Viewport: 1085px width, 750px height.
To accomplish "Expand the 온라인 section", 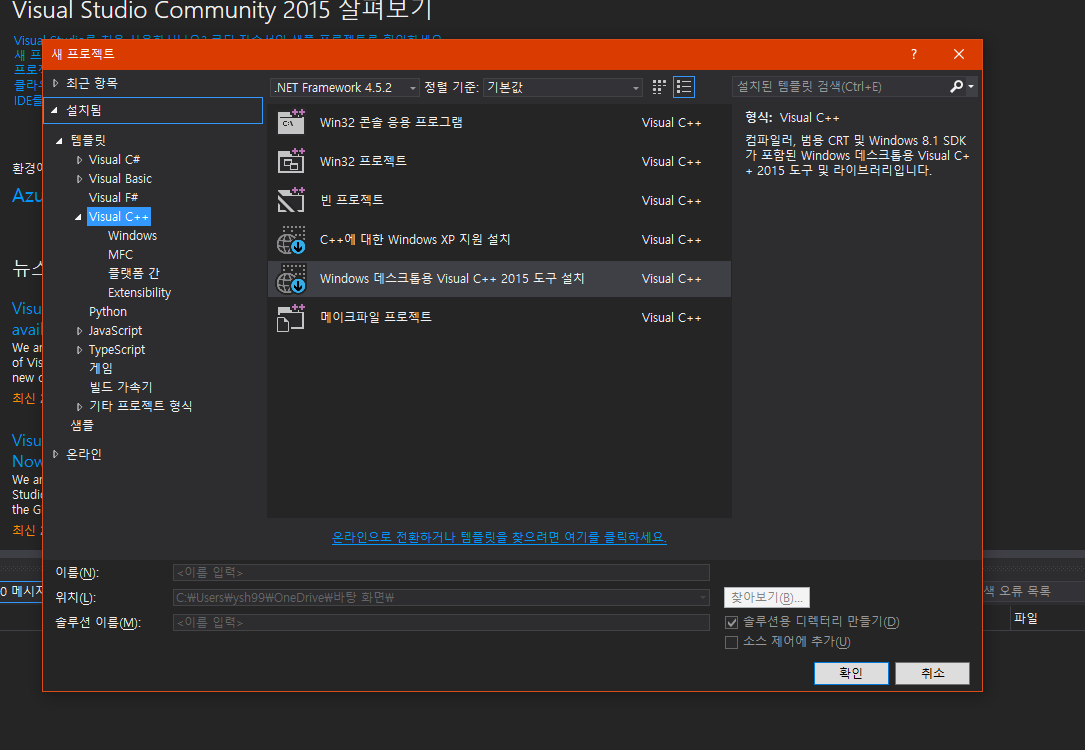I will click(56, 455).
